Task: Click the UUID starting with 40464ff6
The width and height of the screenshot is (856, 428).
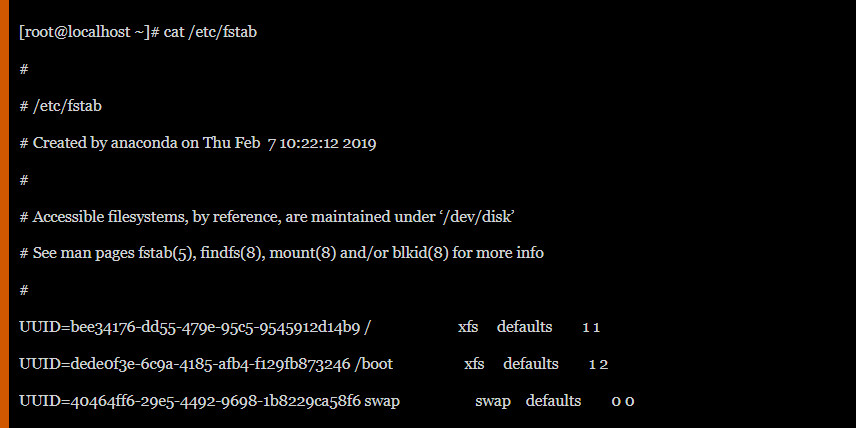Action: (x=189, y=401)
